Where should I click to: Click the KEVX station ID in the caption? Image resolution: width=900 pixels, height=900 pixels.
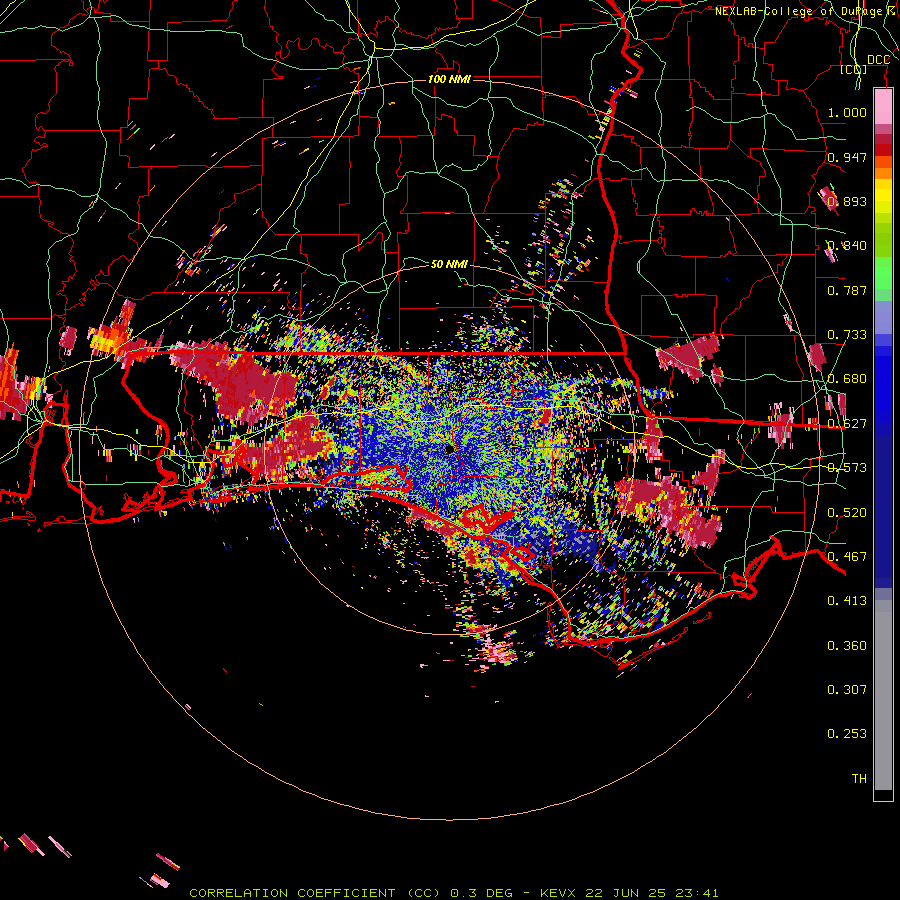click(x=560, y=893)
